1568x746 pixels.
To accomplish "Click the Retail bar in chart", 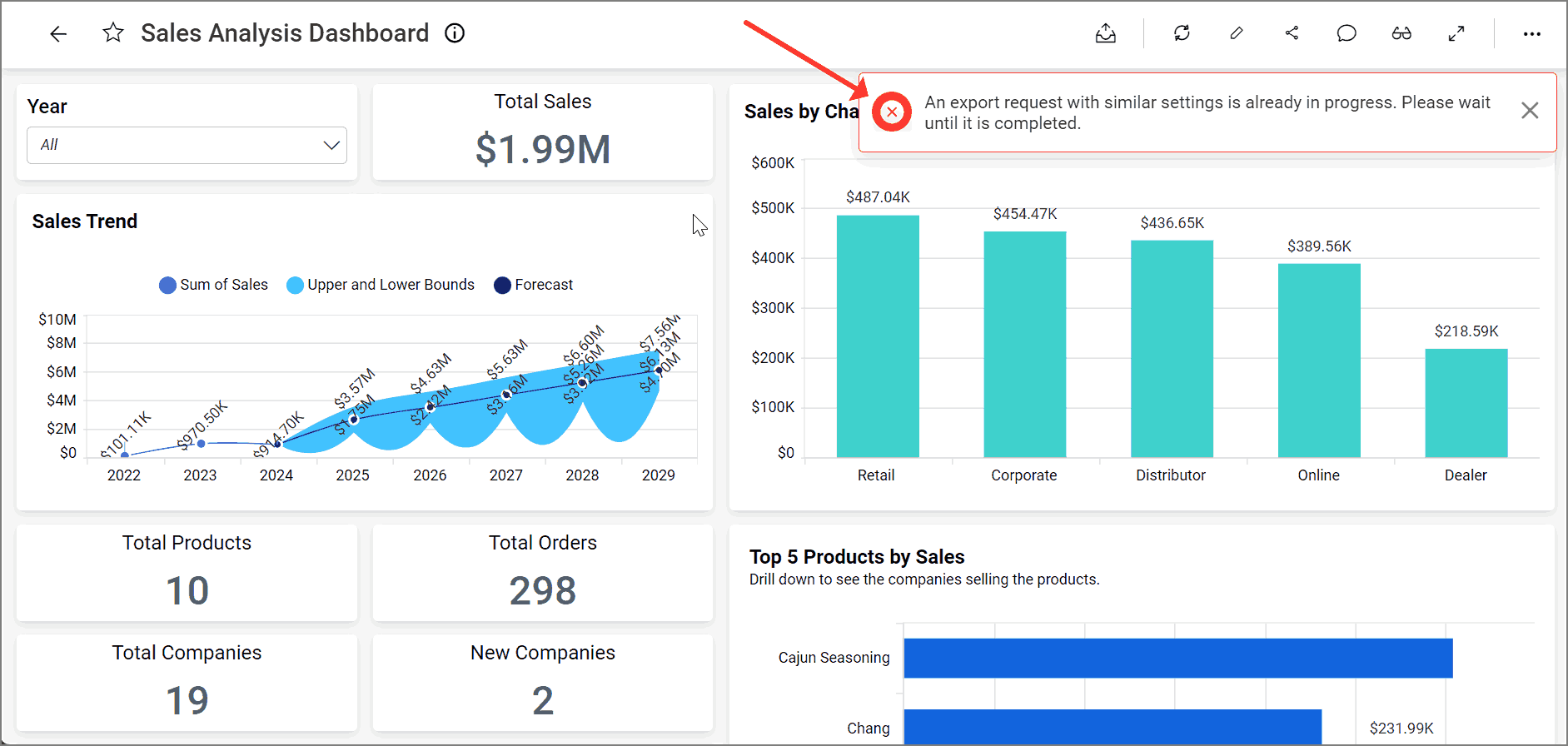I will pyautogui.click(x=878, y=336).
